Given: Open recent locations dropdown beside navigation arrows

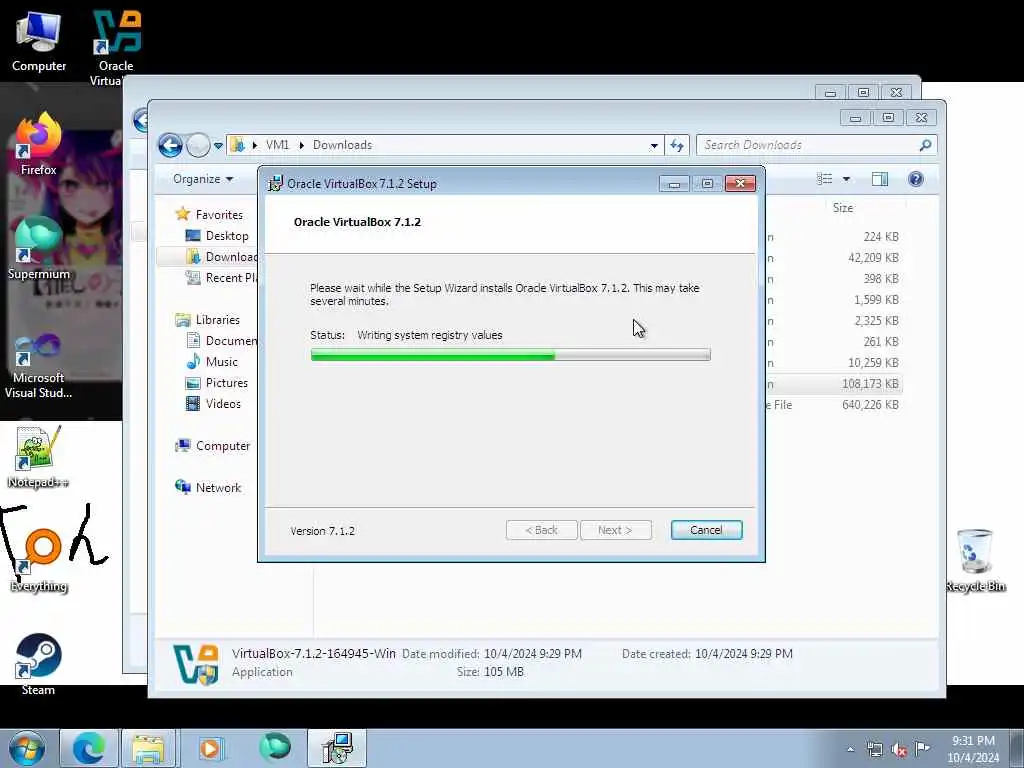Looking at the screenshot, I should point(218,146).
